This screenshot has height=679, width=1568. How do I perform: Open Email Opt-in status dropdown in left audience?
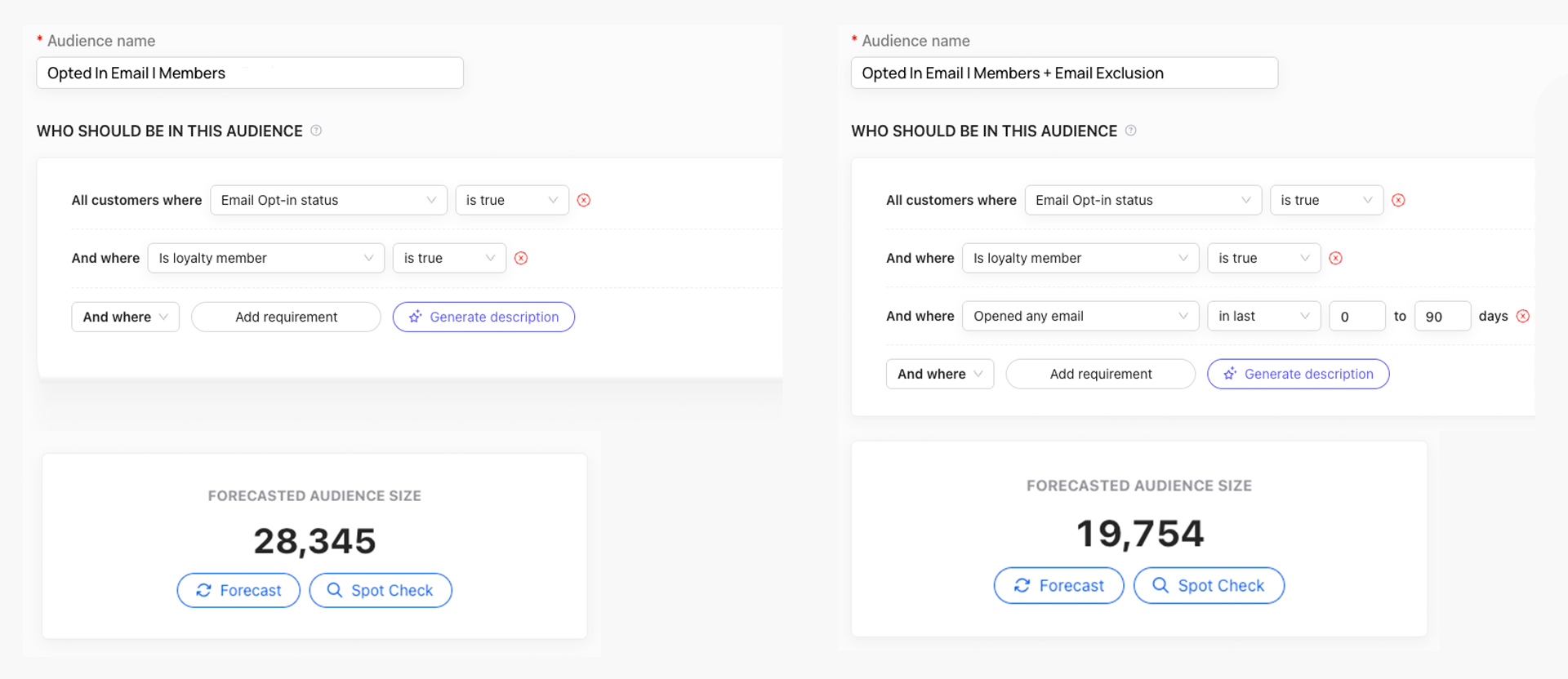[328, 200]
